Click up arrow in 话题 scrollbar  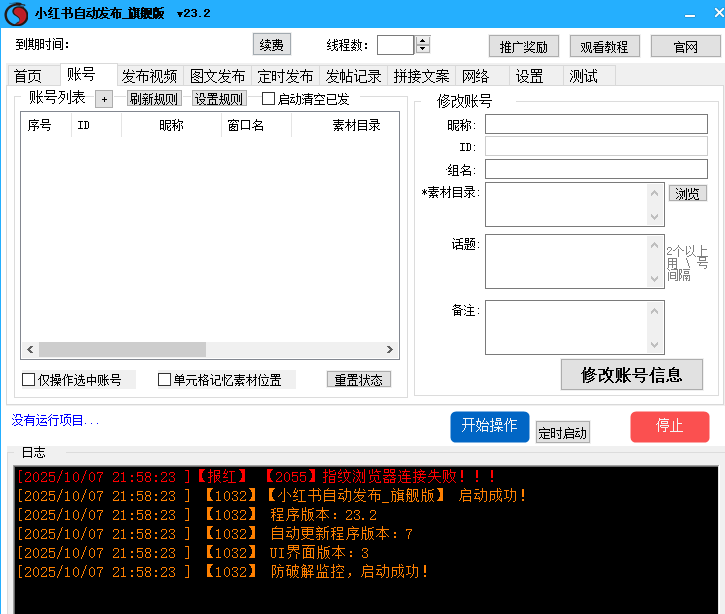(654, 245)
